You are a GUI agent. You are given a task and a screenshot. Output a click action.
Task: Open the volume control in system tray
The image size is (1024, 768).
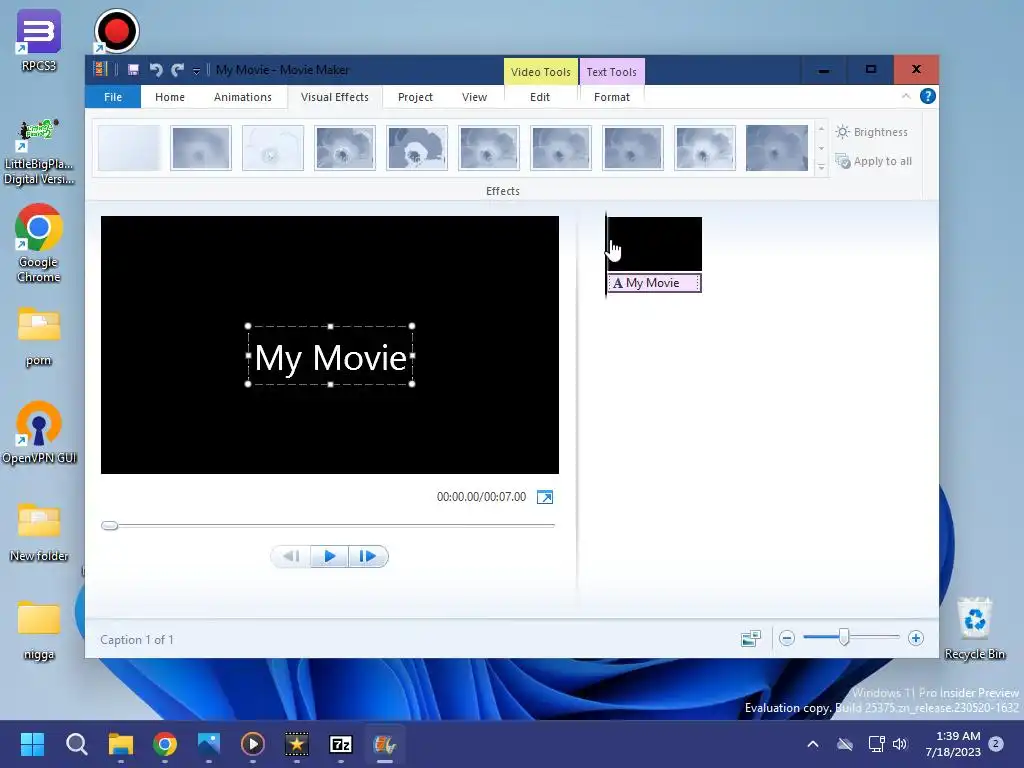pyautogui.click(x=900, y=744)
